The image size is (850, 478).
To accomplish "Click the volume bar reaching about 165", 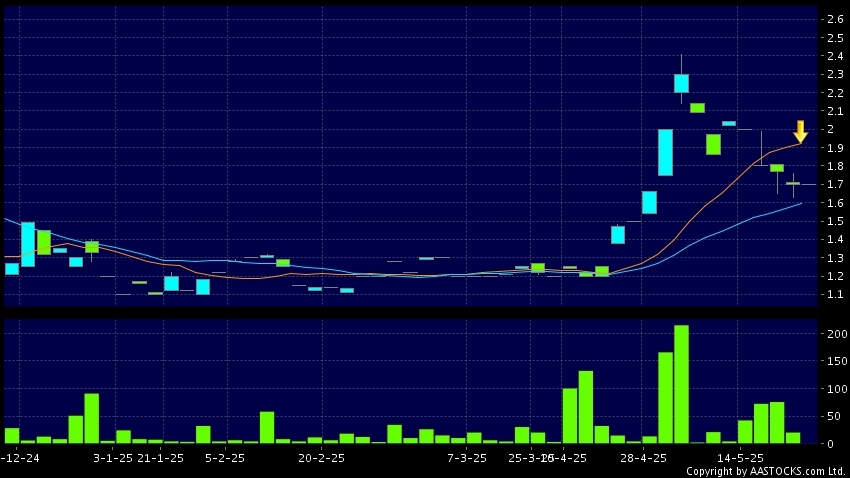I will [x=665, y=398].
